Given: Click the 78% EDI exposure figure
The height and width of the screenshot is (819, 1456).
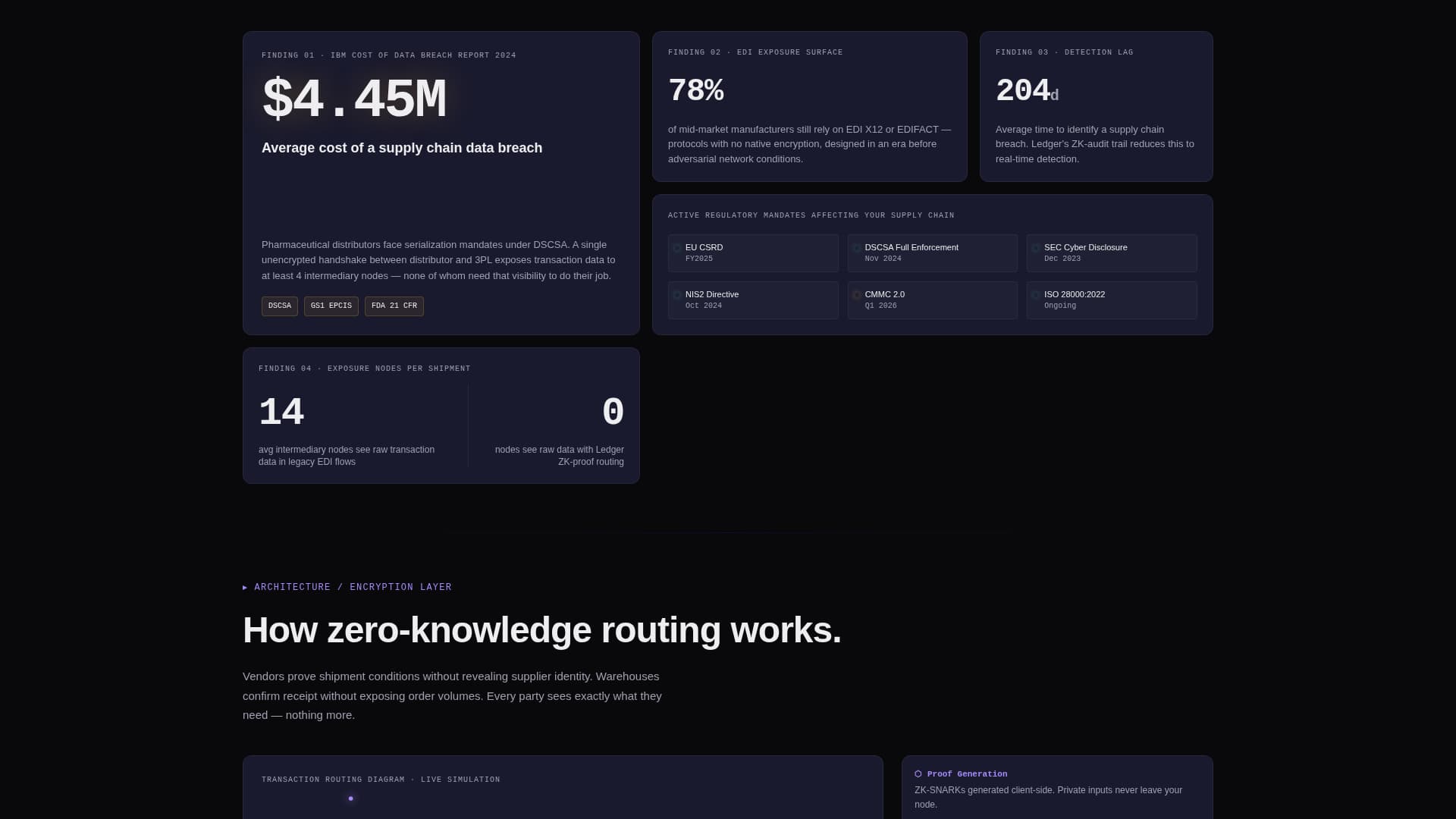Looking at the screenshot, I should pyautogui.click(x=696, y=91).
